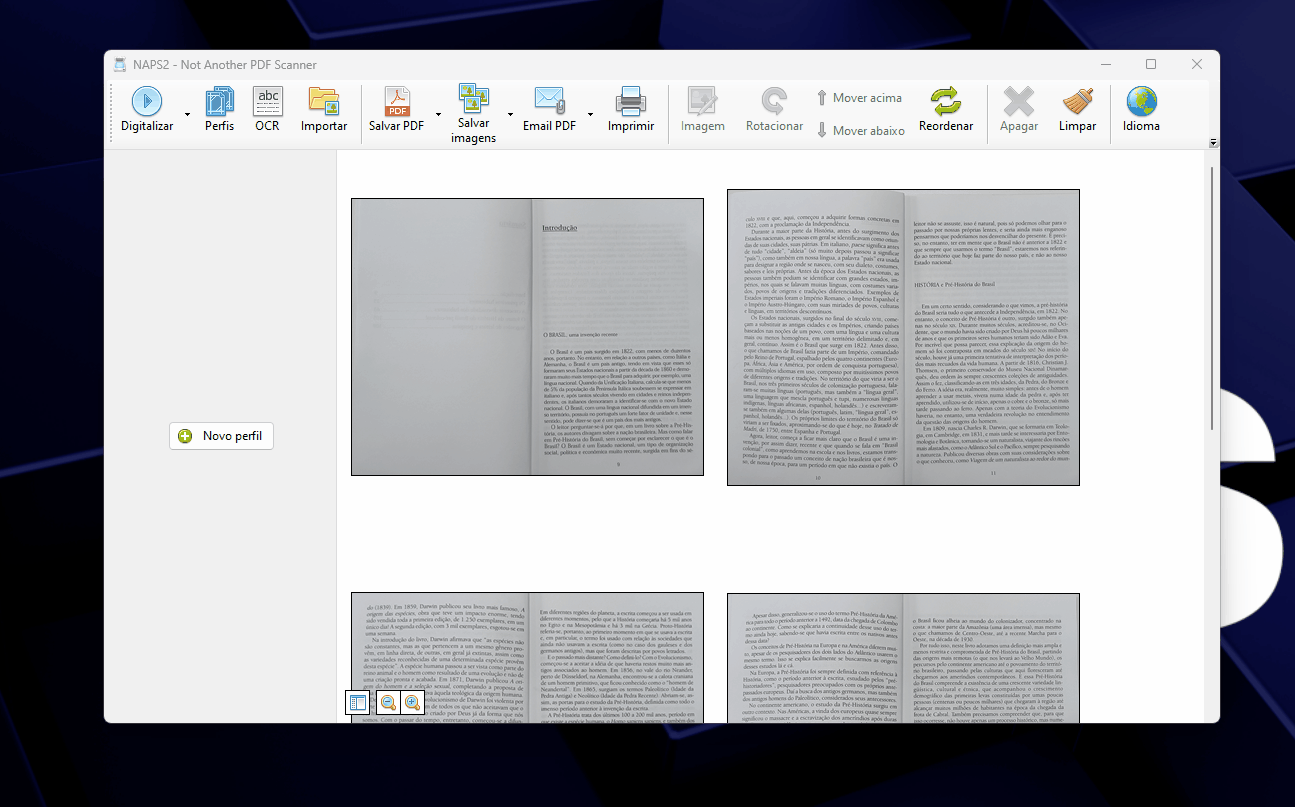Send the pages via Email PDF
The image size is (1295, 807).
click(x=550, y=110)
